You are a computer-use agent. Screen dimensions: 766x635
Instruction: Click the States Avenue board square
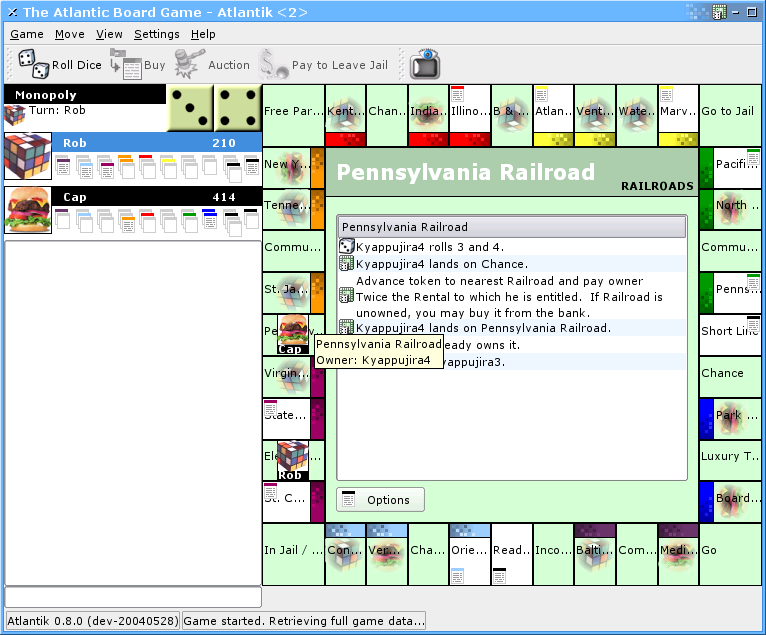[294, 419]
